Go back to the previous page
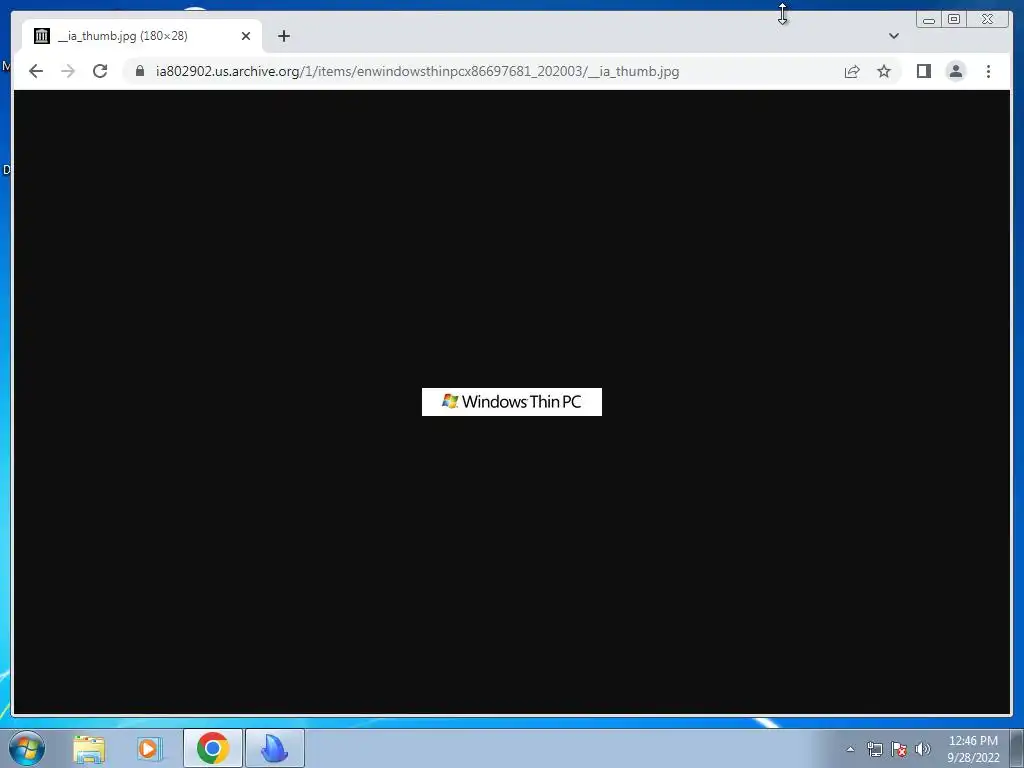This screenshot has height=768, width=1024. 36,71
